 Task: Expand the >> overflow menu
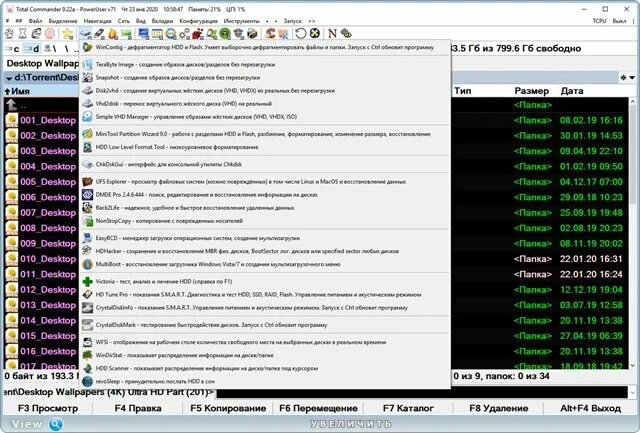[312, 21]
